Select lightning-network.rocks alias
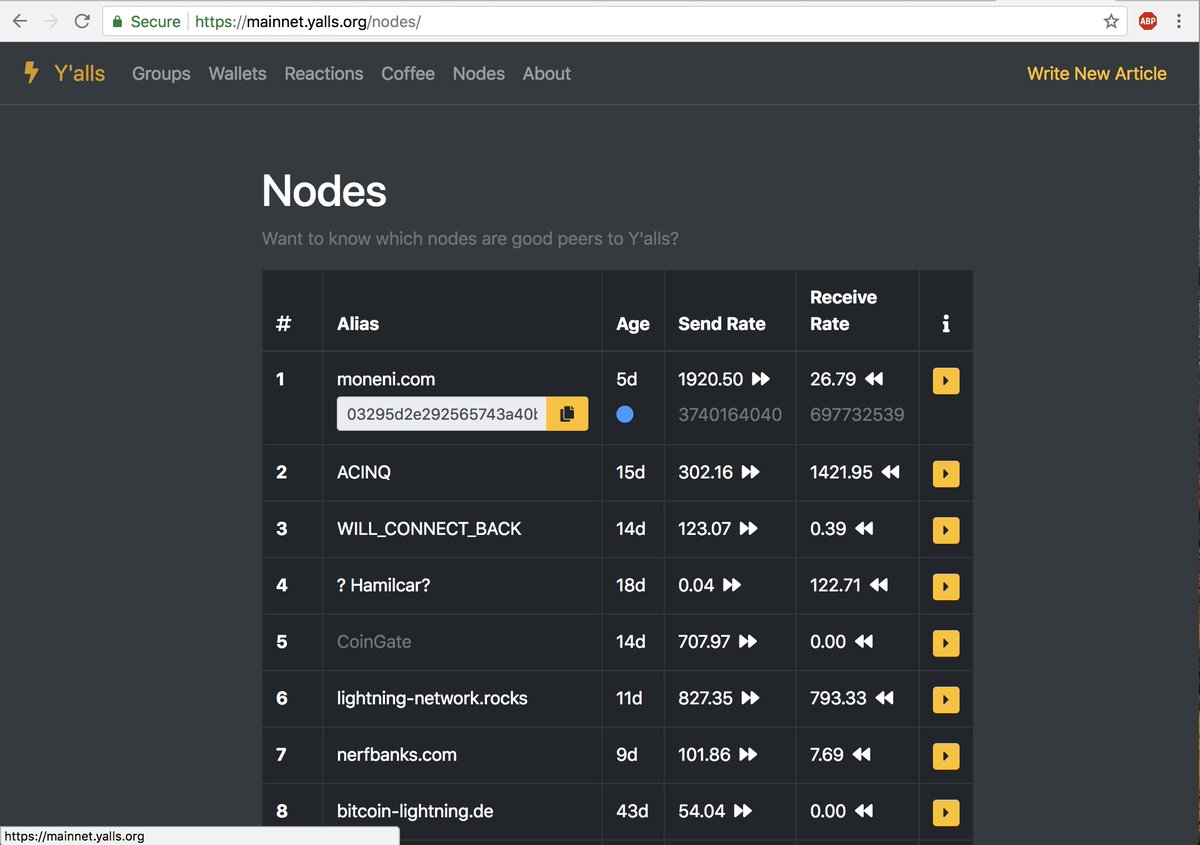 pyautogui.click(x=432, y=698)
